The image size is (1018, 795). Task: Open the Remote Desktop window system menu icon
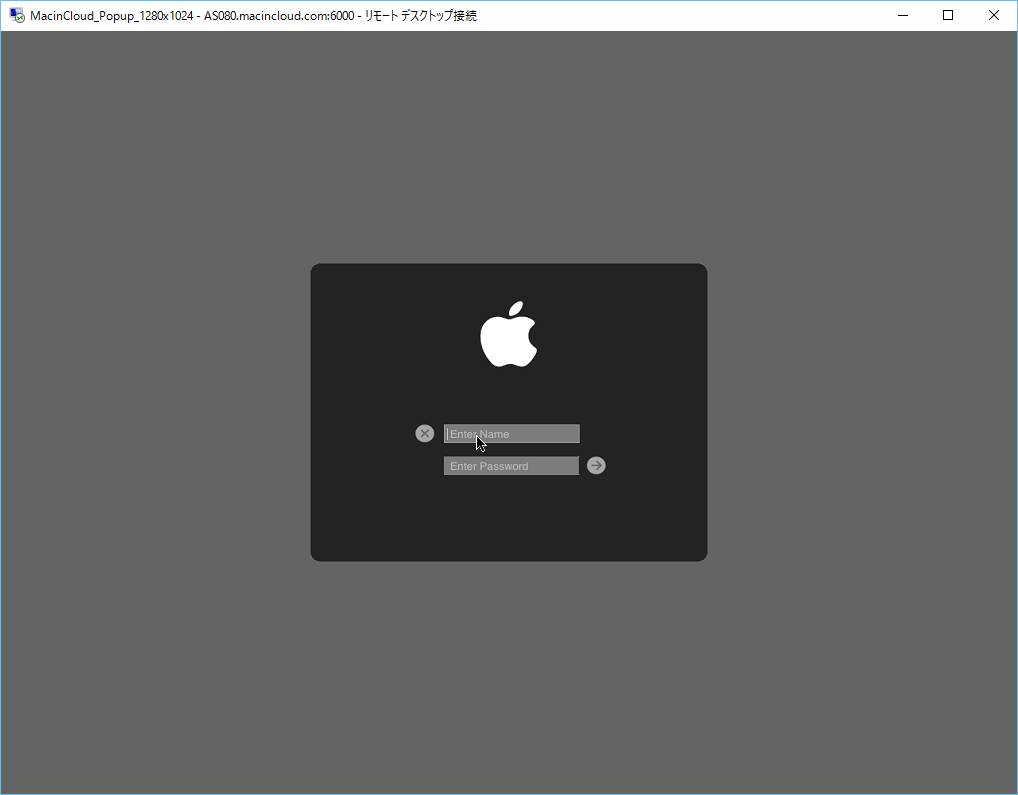[17, 16]
